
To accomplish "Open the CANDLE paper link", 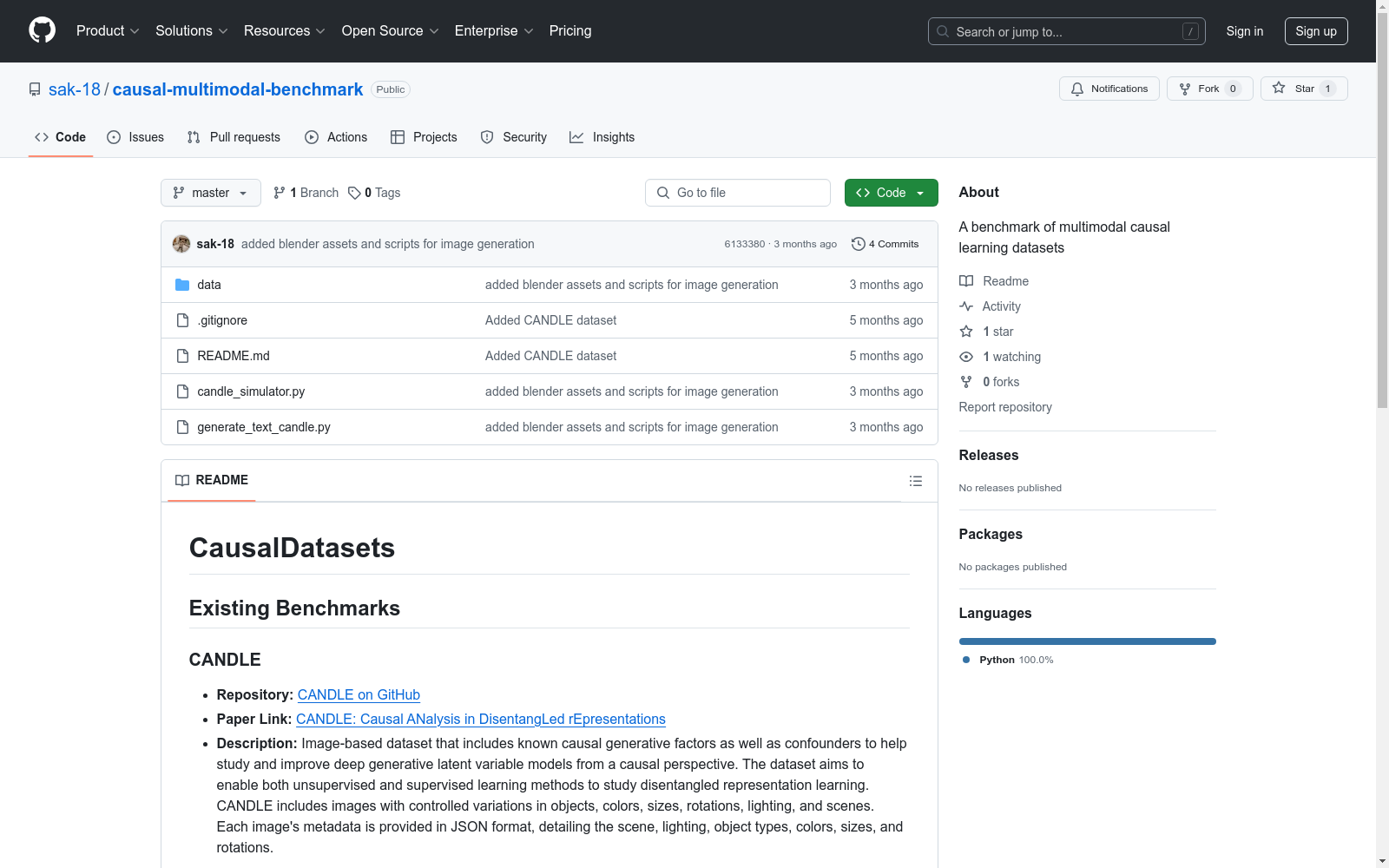I will pos(481,719).
